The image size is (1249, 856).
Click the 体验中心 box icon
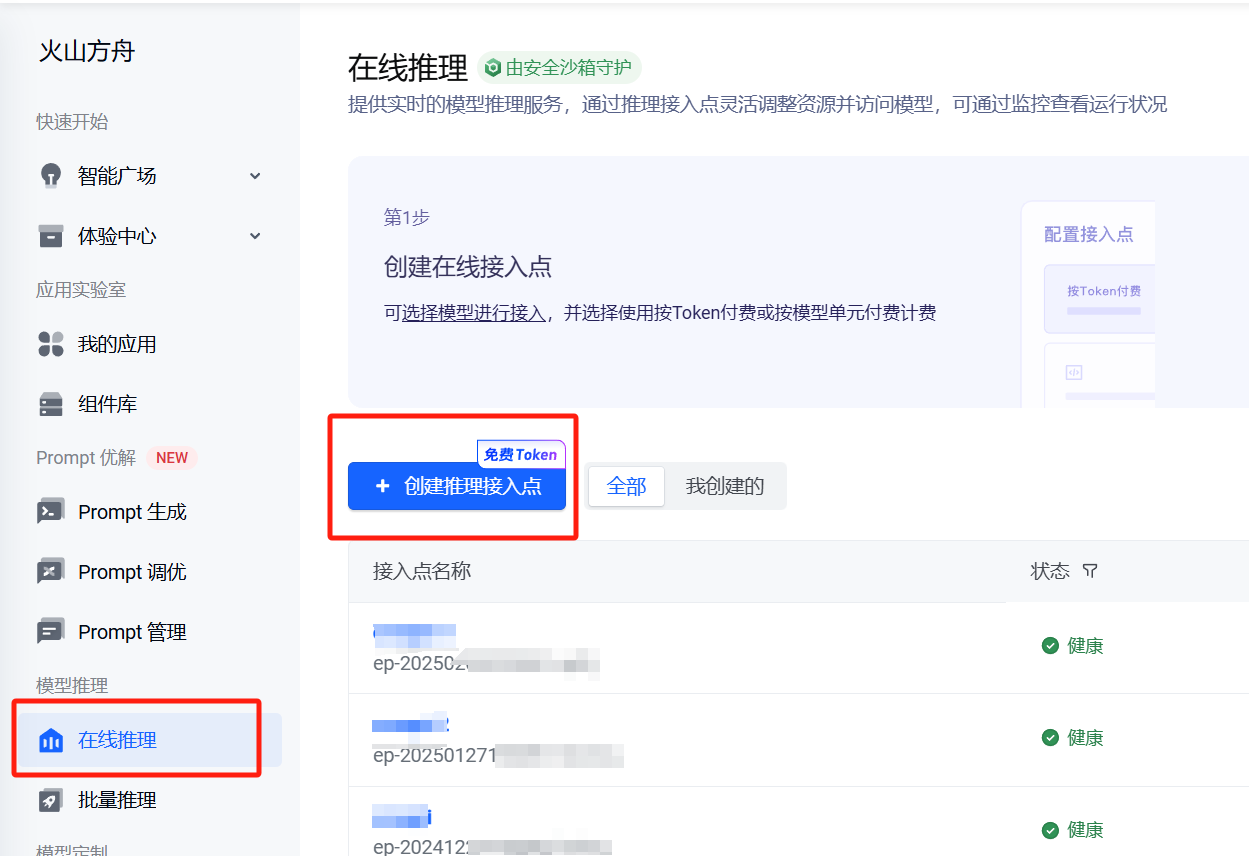point(51,236)
